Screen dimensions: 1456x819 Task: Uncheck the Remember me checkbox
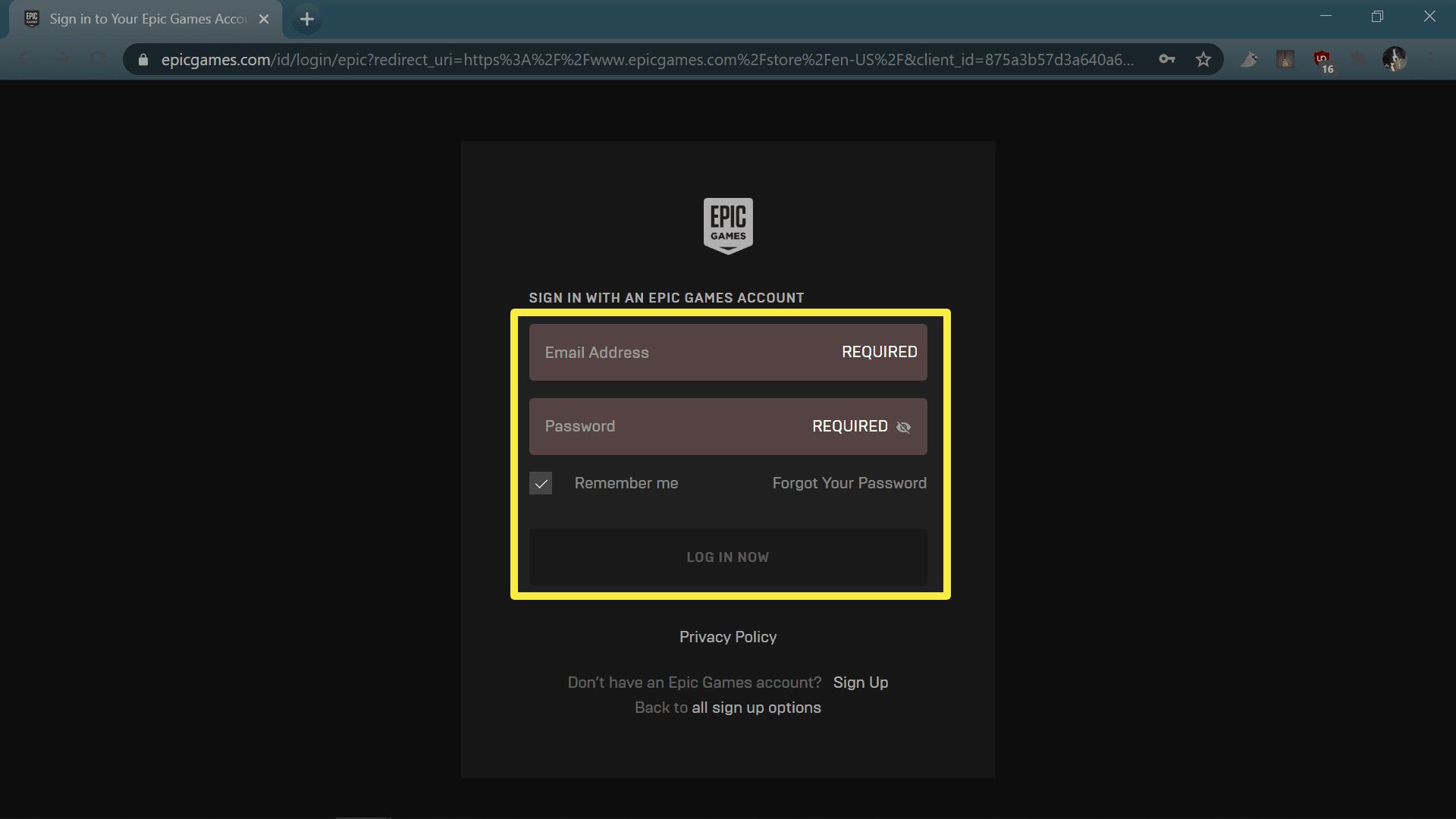tap(541, 483)
